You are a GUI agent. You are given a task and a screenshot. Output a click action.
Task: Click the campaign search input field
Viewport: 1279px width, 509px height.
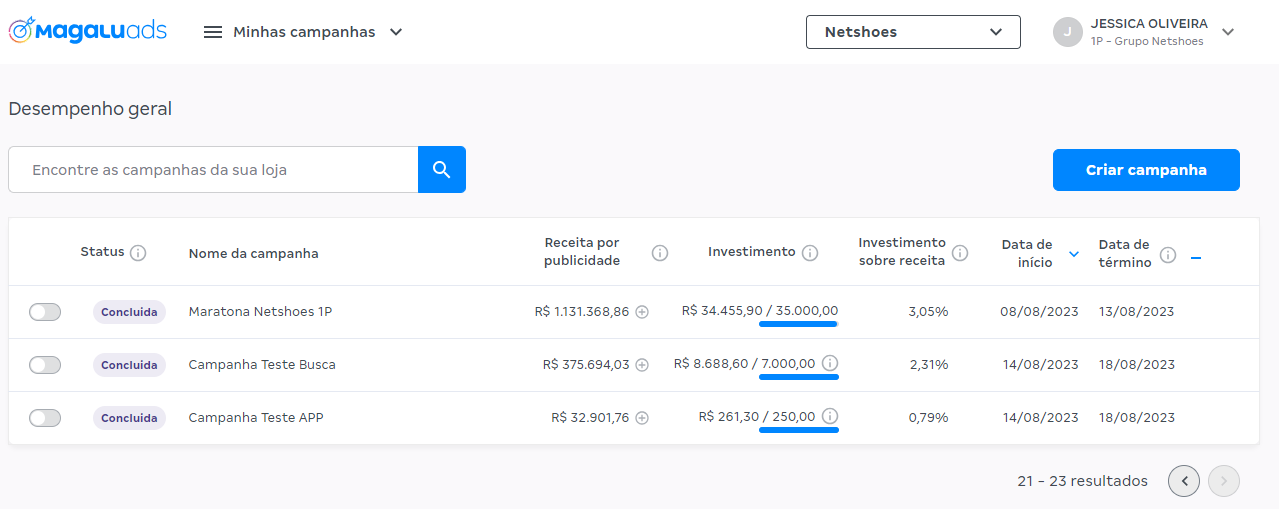(213, 170)
